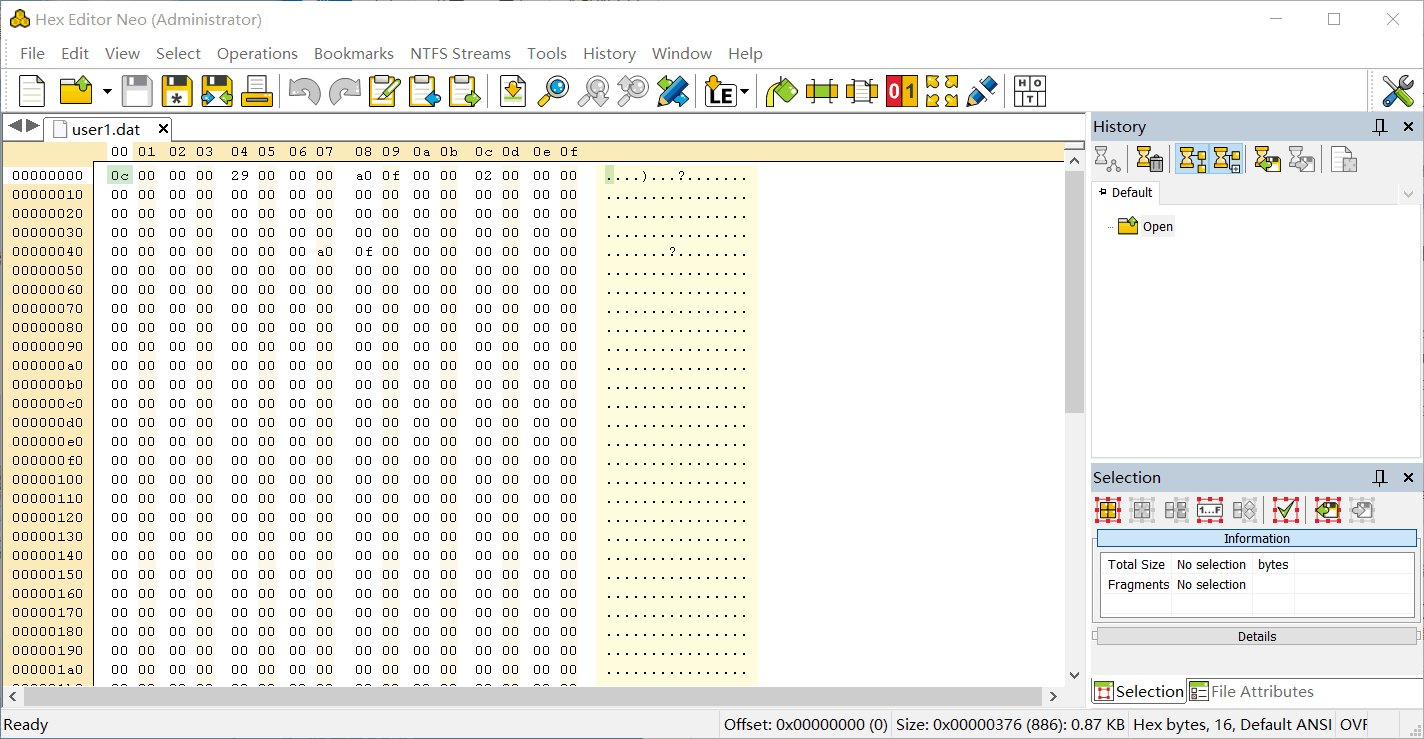Close the History panel
The width and height of the screenshot is (1424, 739).
pyautogui.click(x=1408, y=127)
